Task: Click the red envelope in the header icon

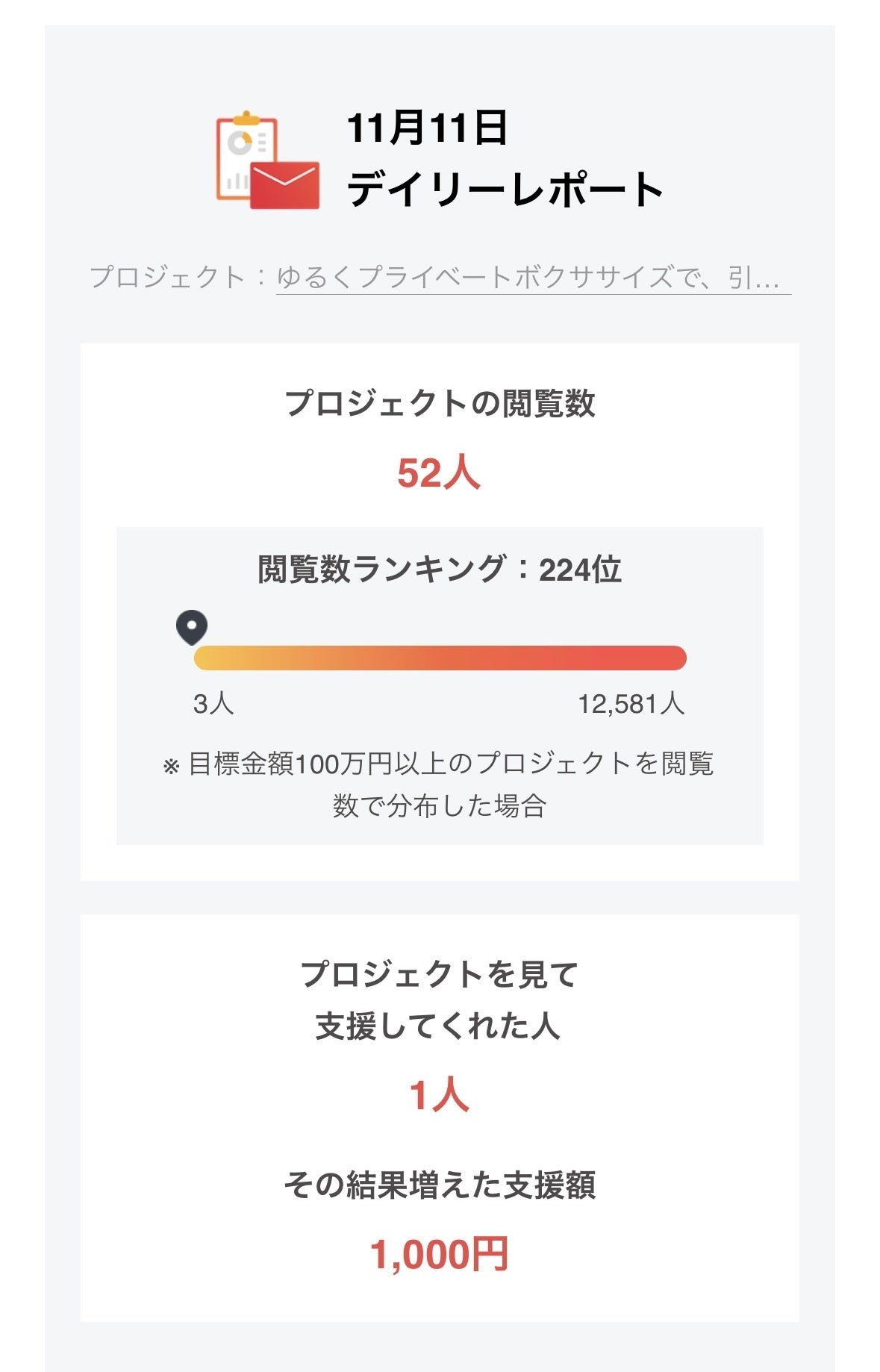Action: pyautogui.click(x=284, y=184)
